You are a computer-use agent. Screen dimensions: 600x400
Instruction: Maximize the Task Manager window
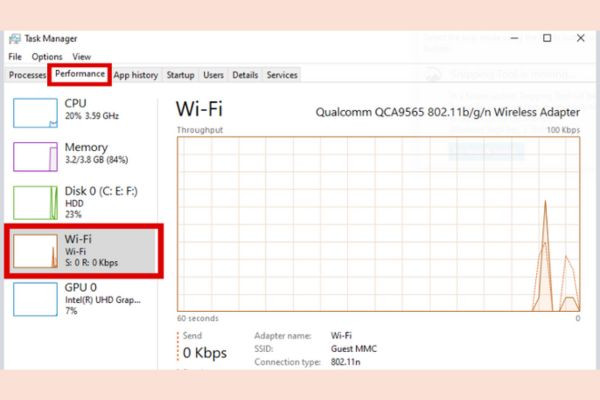click(x=547, y=38)
